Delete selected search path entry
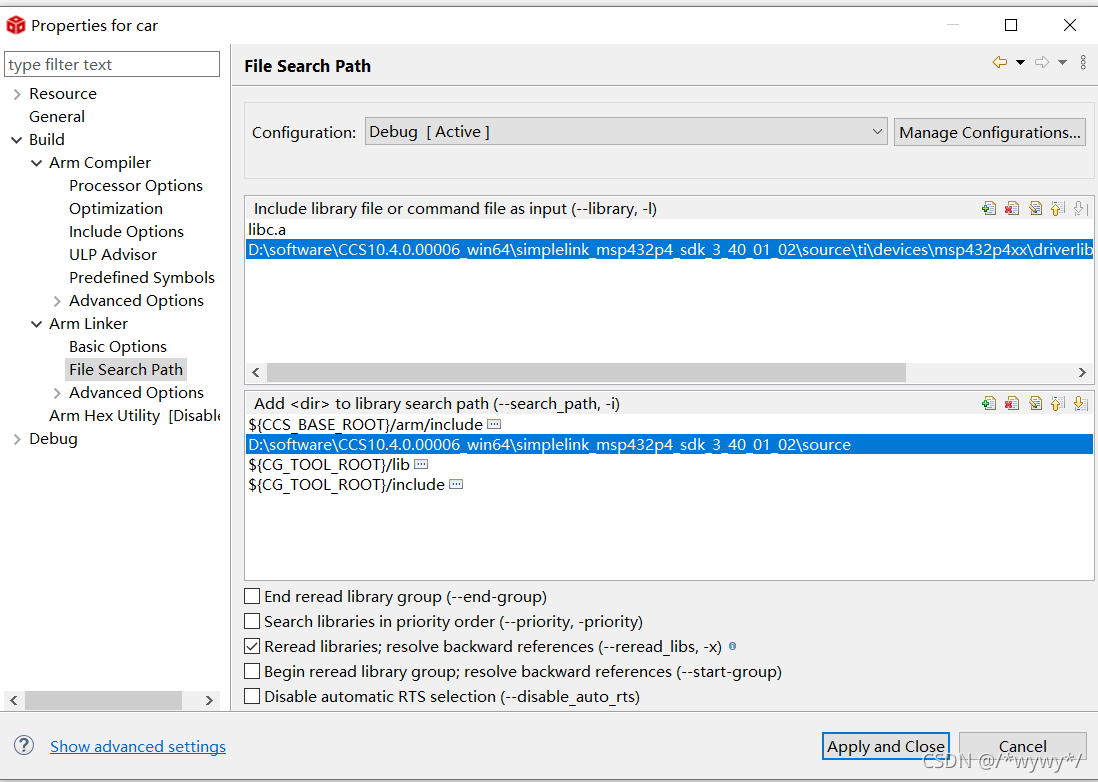Viewport: 1098px width, 782px height. tap(1012, 403)
